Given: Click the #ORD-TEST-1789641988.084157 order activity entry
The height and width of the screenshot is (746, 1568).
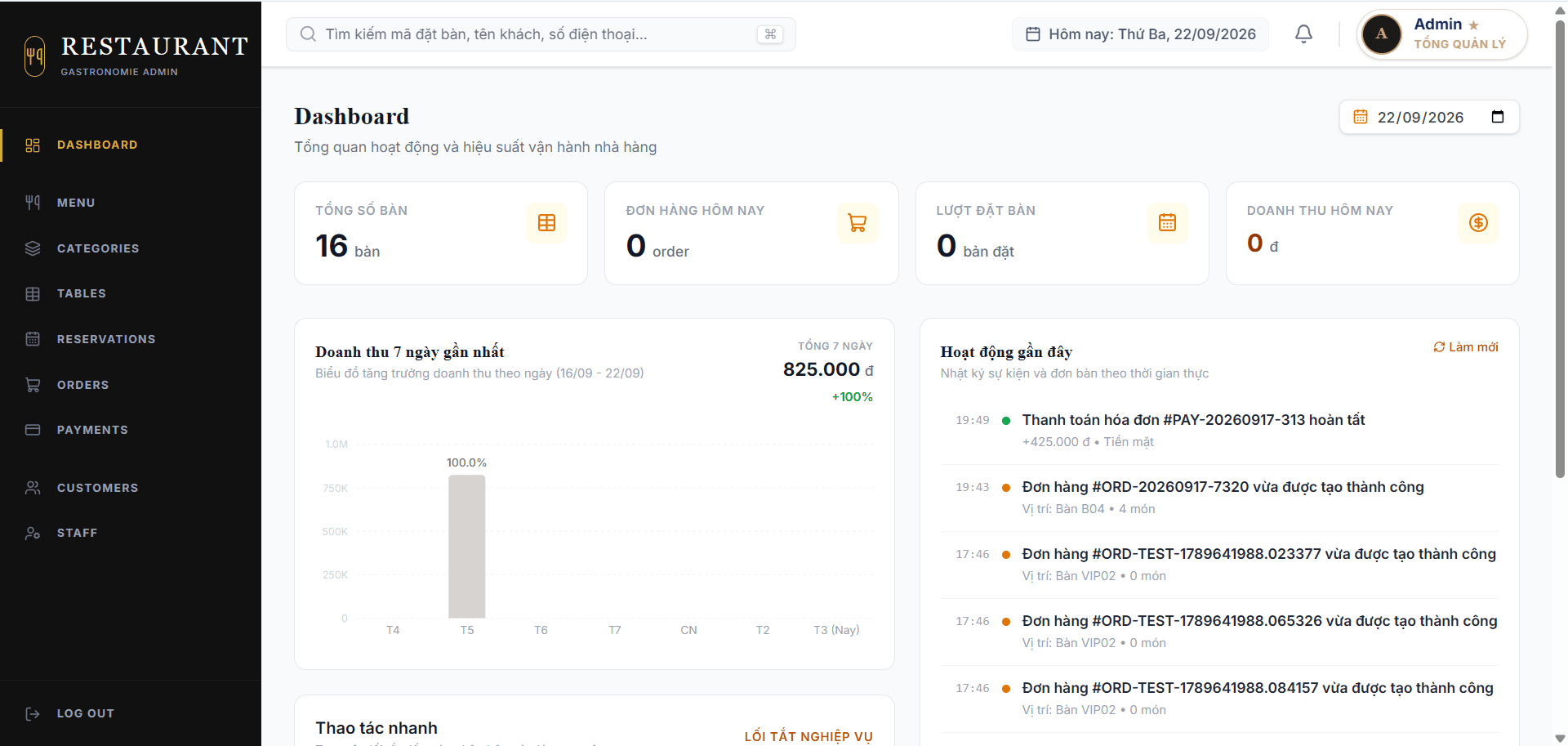Looking at the screenshot, I should click(x=1219, y=699).
